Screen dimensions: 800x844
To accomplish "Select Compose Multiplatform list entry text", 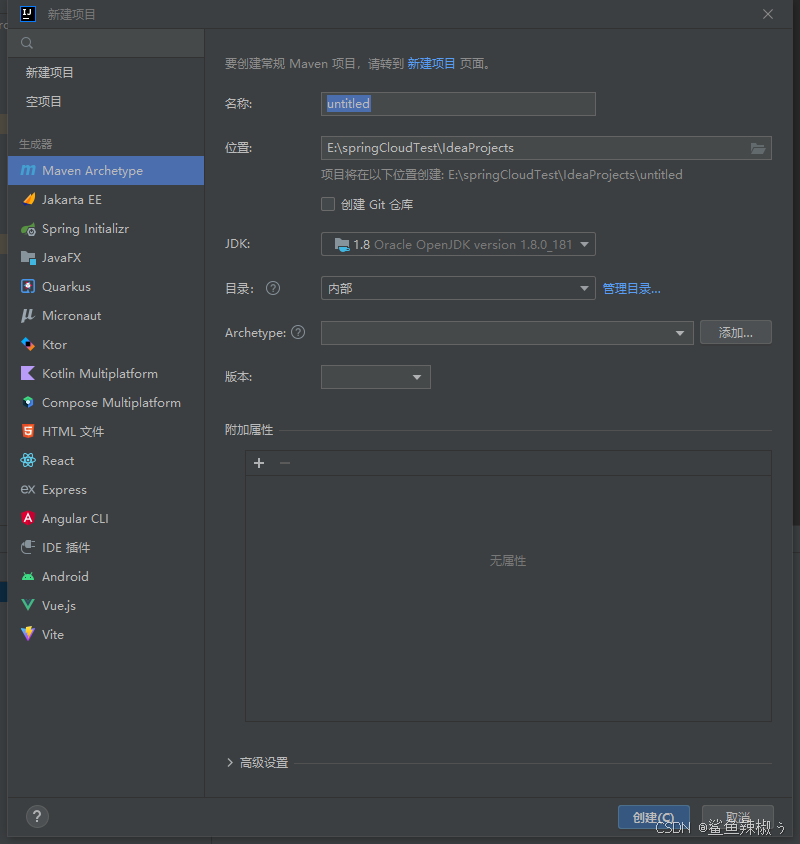I will (x=111, y=403).
